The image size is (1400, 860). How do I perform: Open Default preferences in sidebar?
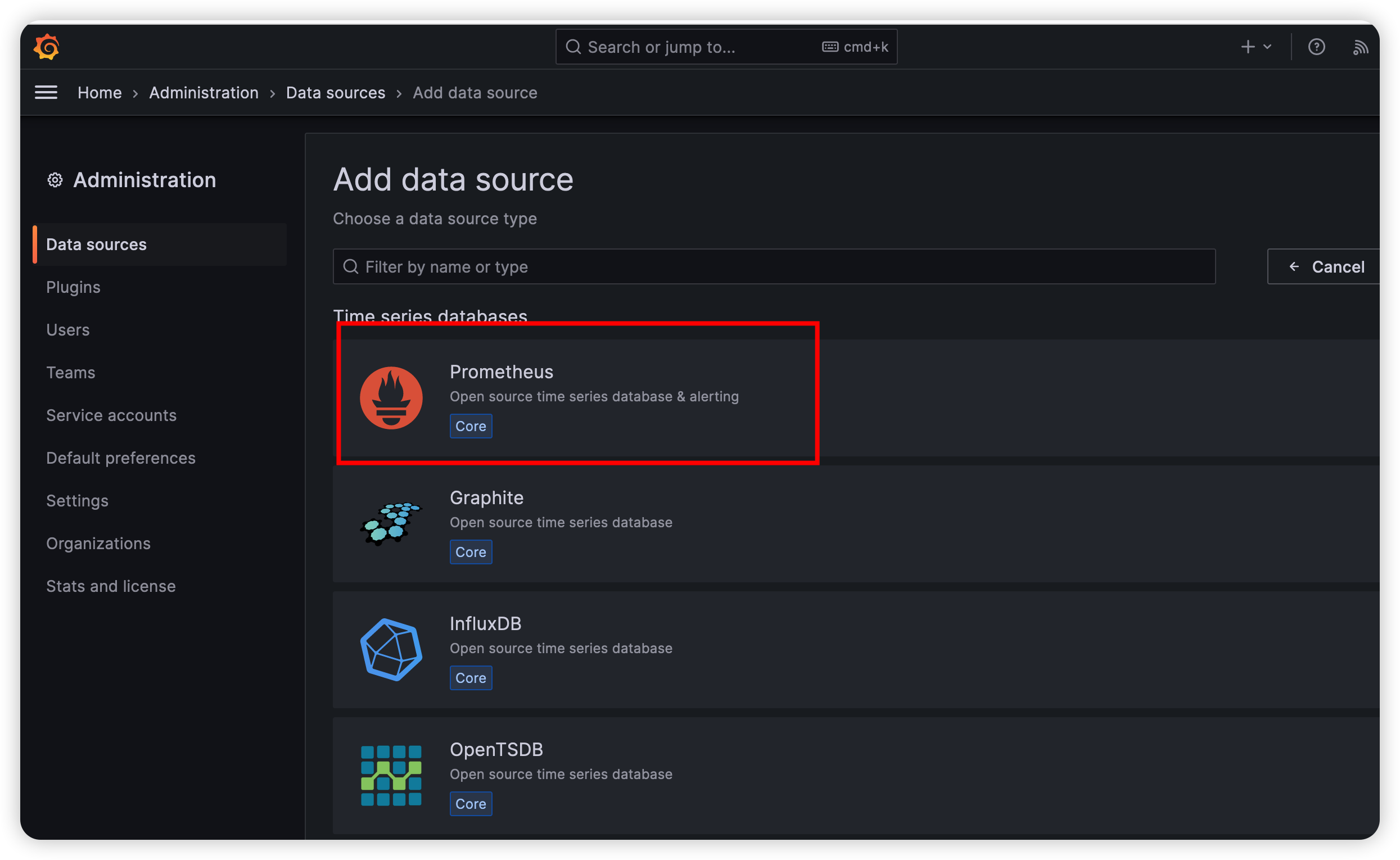click(120, 458)
